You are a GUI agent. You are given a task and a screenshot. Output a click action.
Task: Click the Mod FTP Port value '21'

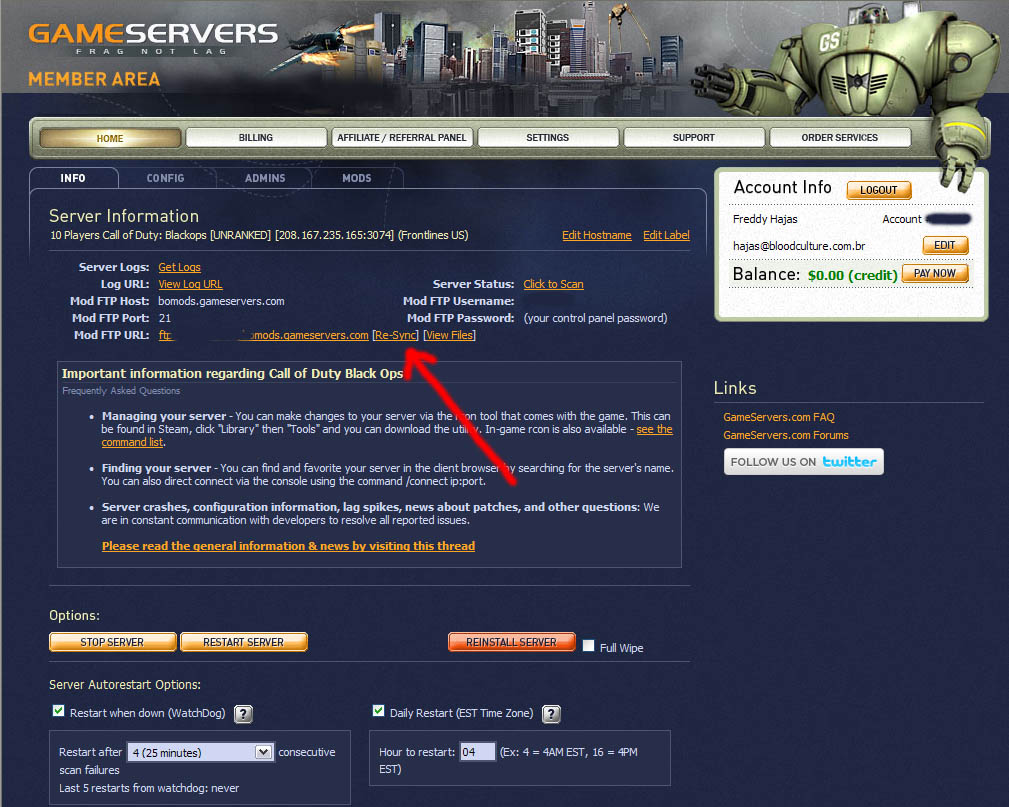click(165, 318)
